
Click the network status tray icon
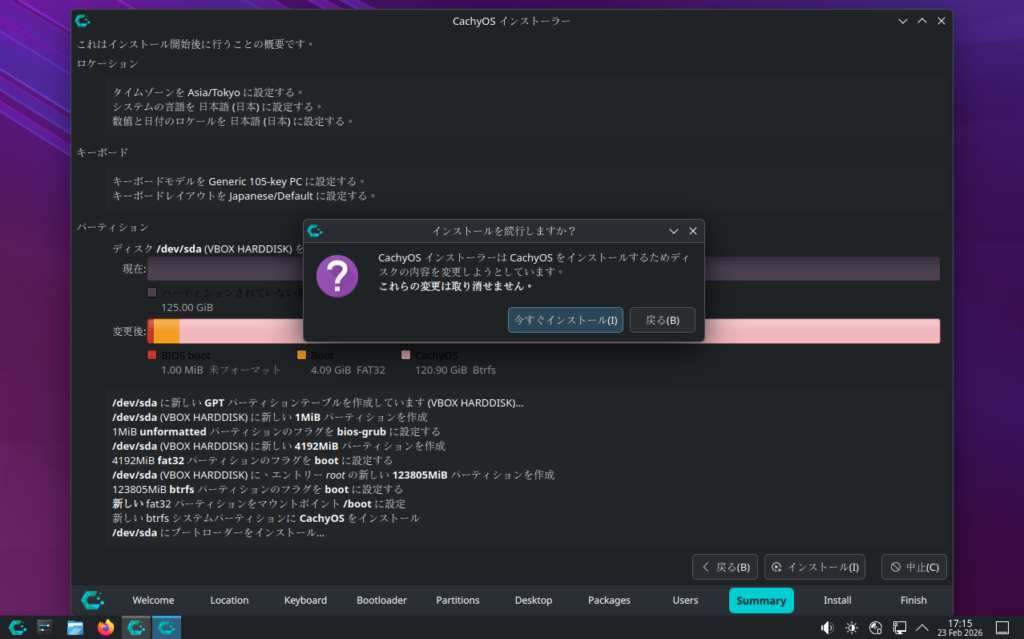899,627
